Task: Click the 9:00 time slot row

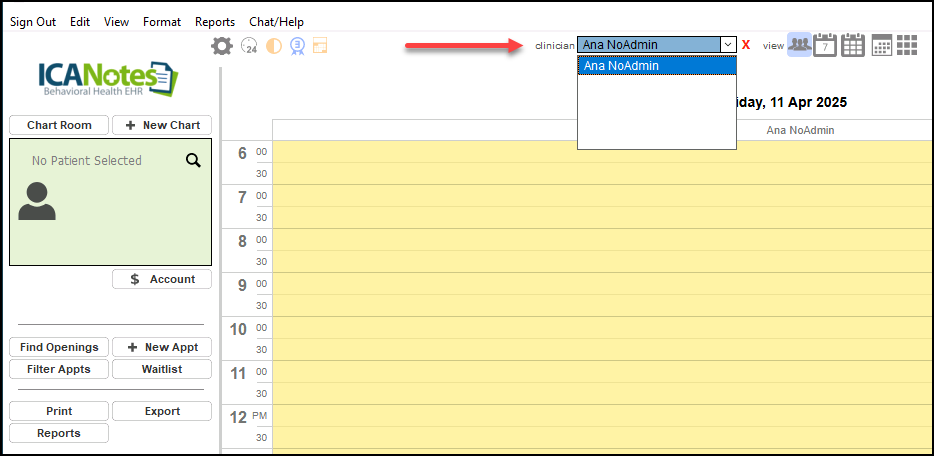Action: [600, 284]
